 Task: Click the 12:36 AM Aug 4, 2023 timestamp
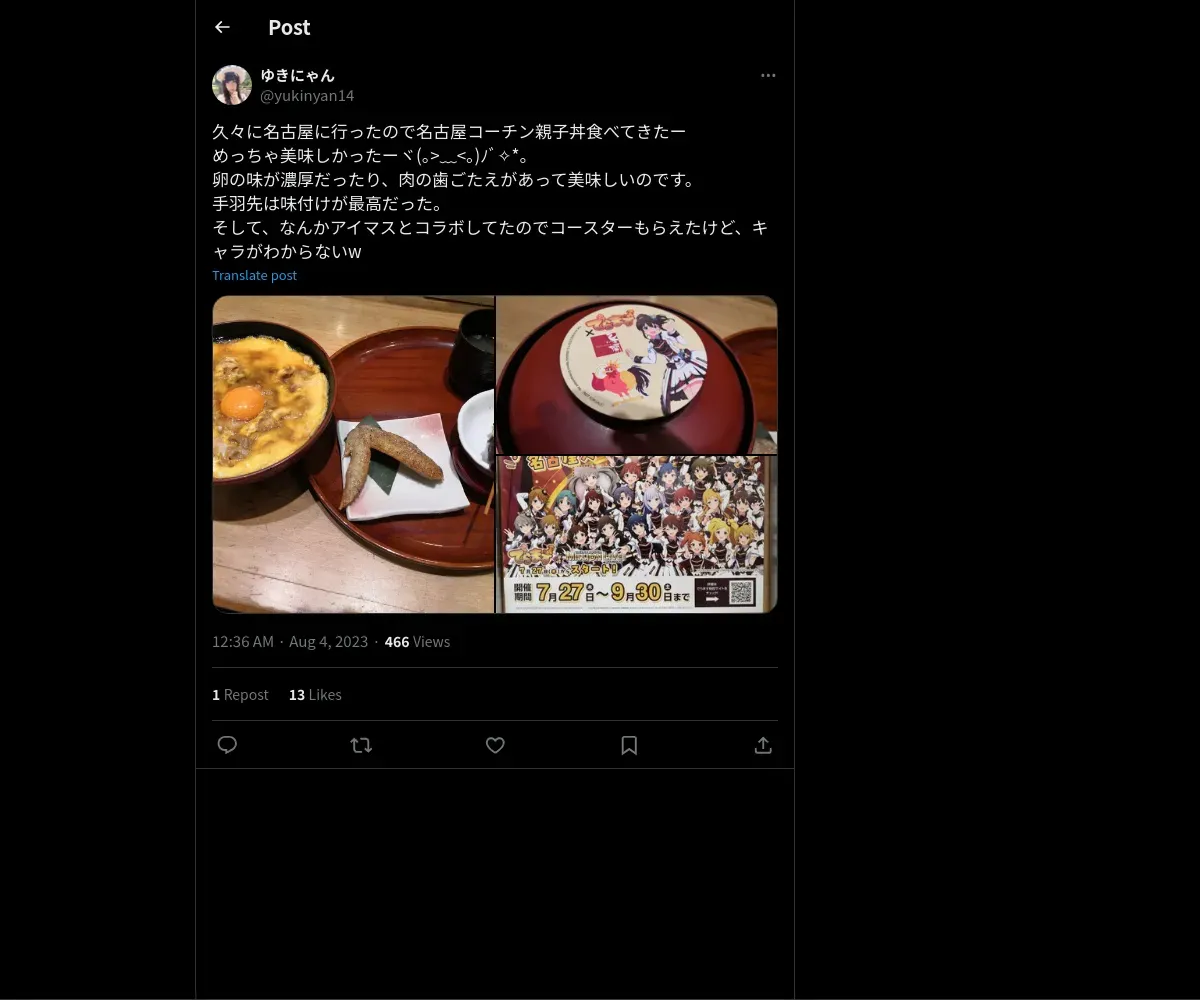coord(290,642)
